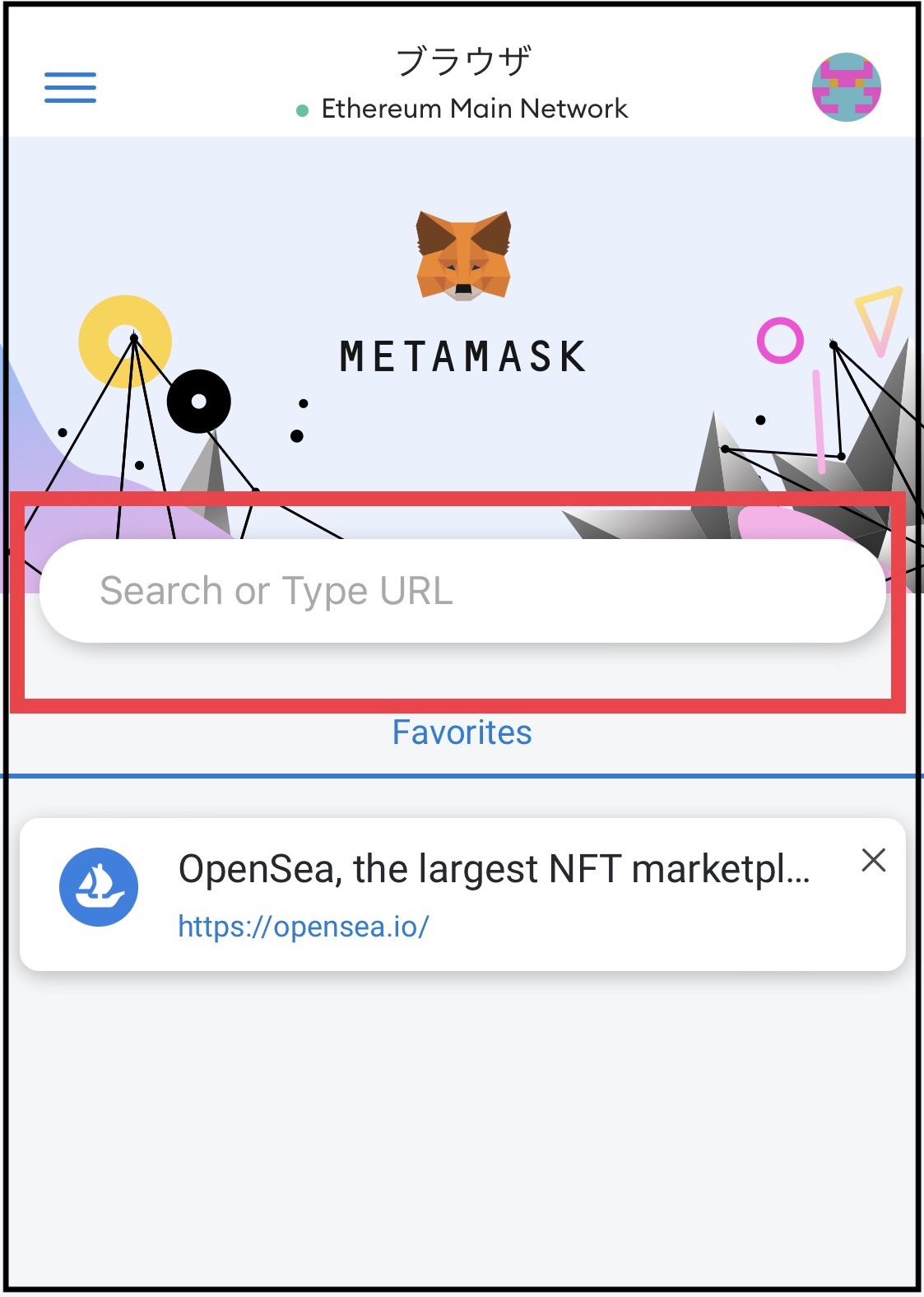Switch to the Favorites tab

(x=462, y=732)
